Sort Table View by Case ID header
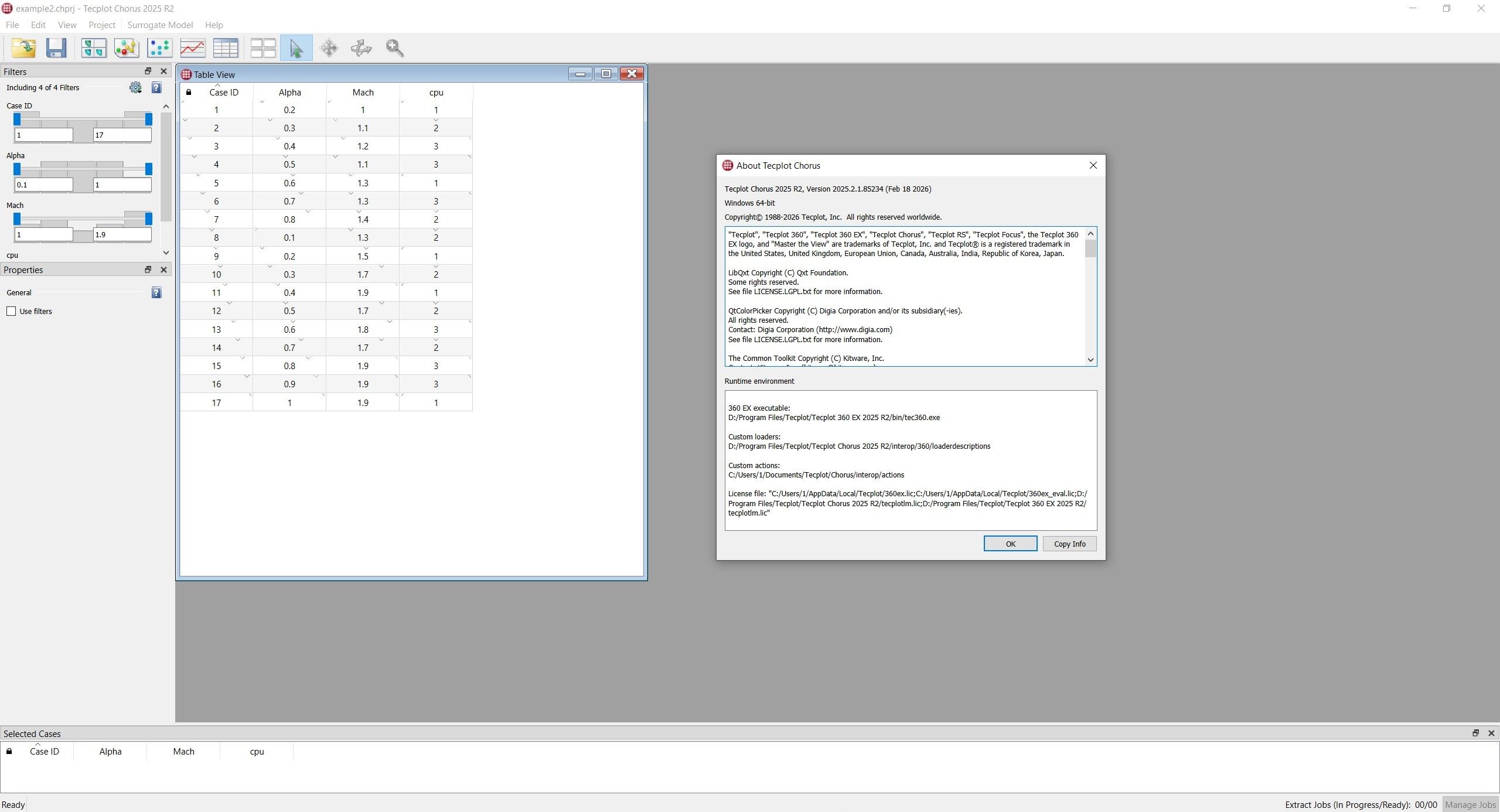The width and height of the screenshot is (1500, 812). pos(224,93)
